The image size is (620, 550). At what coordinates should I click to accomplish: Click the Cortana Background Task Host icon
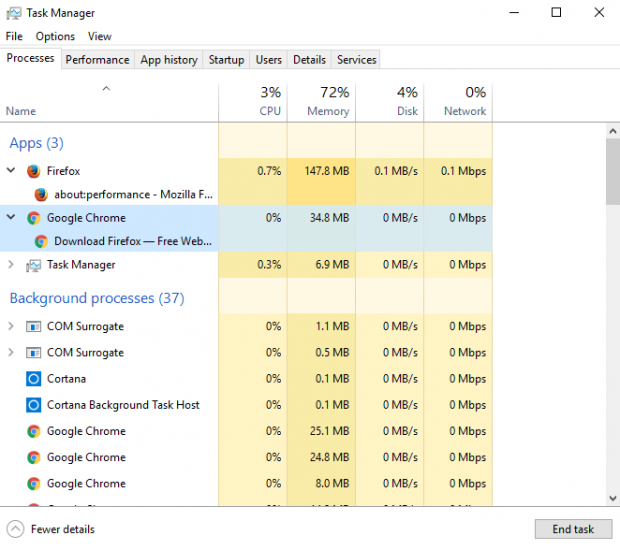[33, 405]
